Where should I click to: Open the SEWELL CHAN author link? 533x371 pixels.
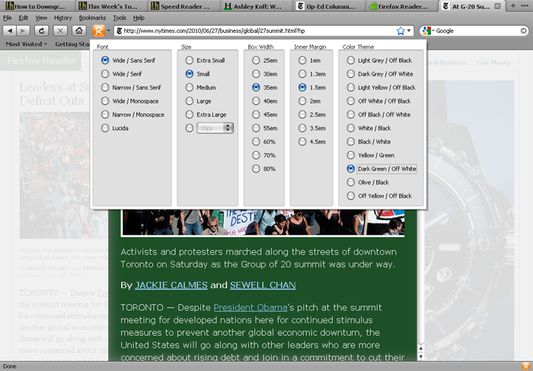click(x=263, y=285)
